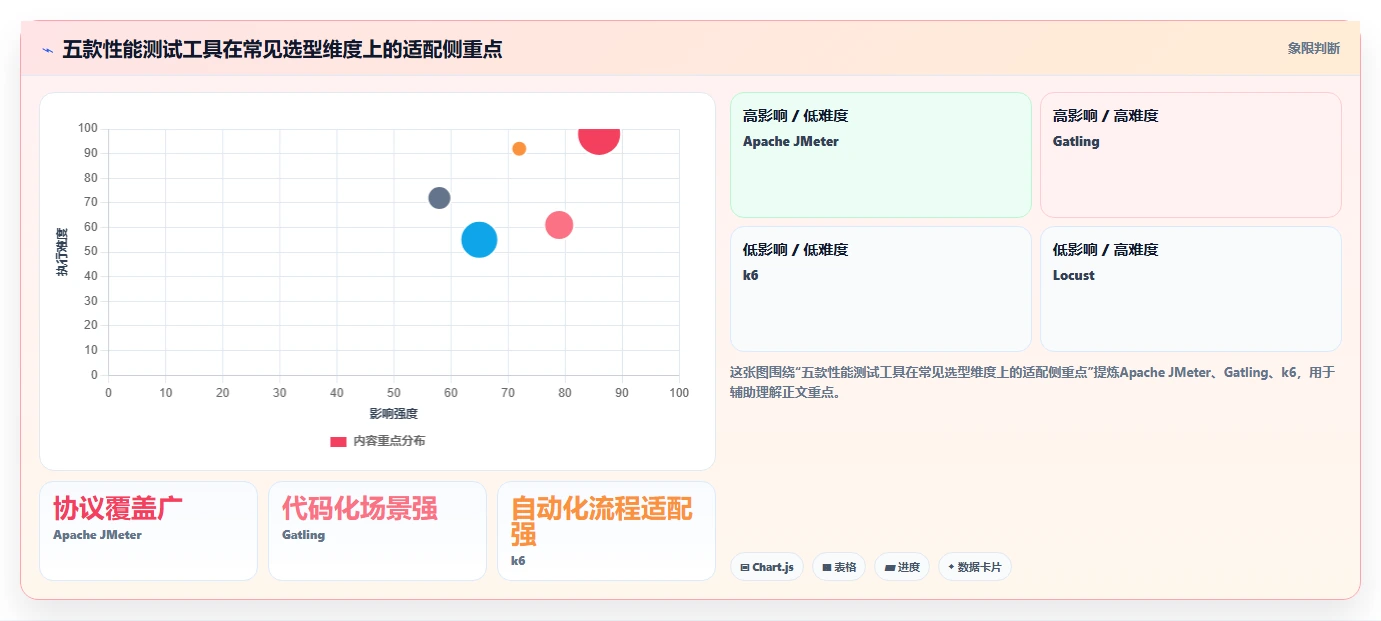Click the Chart.js tag chip

[x=767, y=567]
